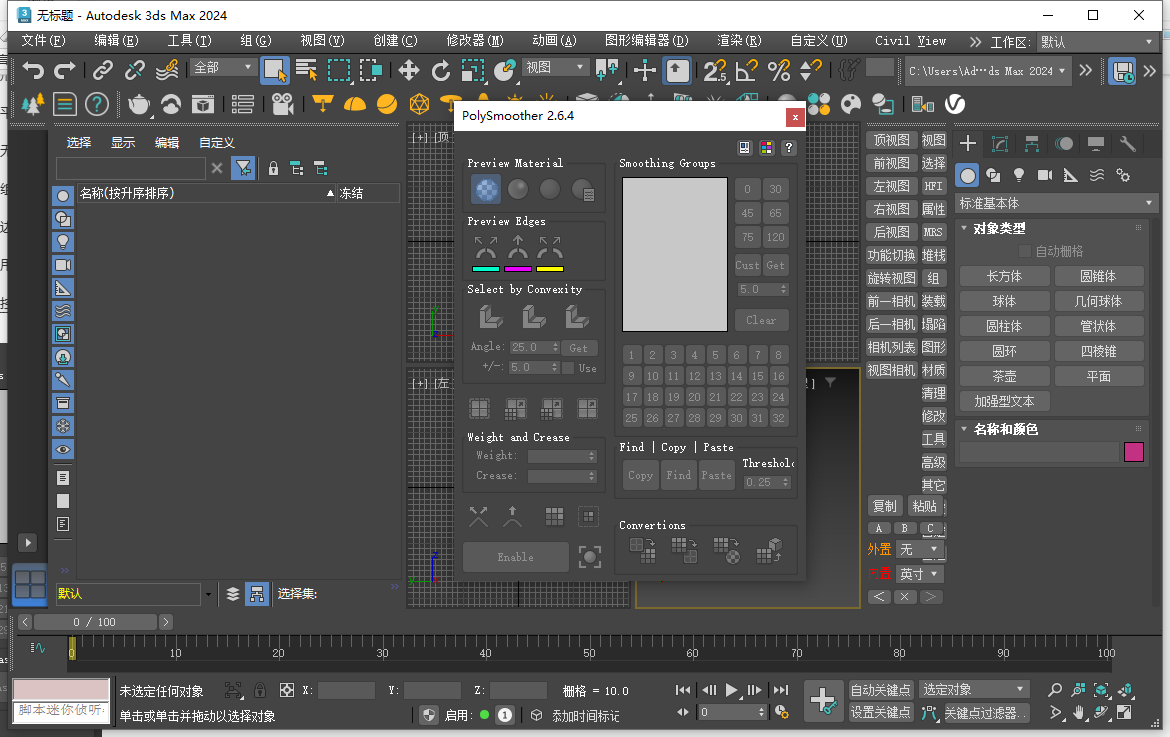Open the magenta object color swatch
This screenshot has height=737, width=1170.
[x=1133, y=452]
